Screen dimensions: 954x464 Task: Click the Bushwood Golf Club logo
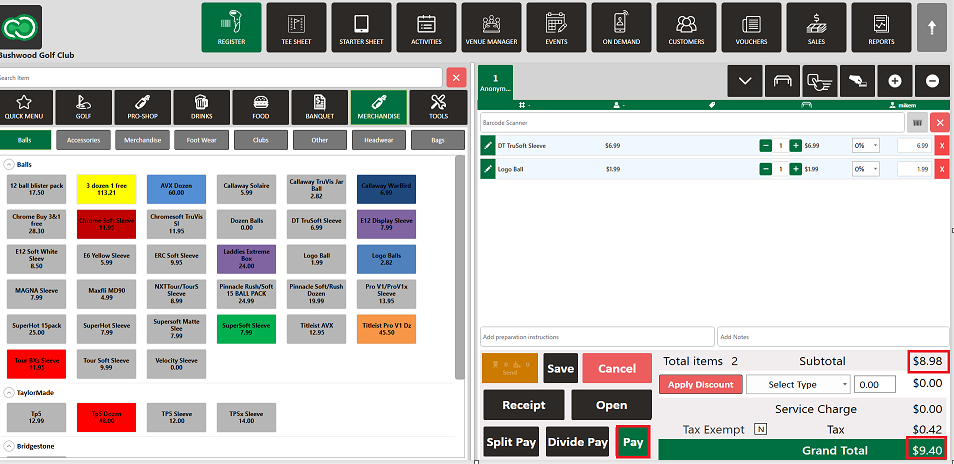coord(20,27)
